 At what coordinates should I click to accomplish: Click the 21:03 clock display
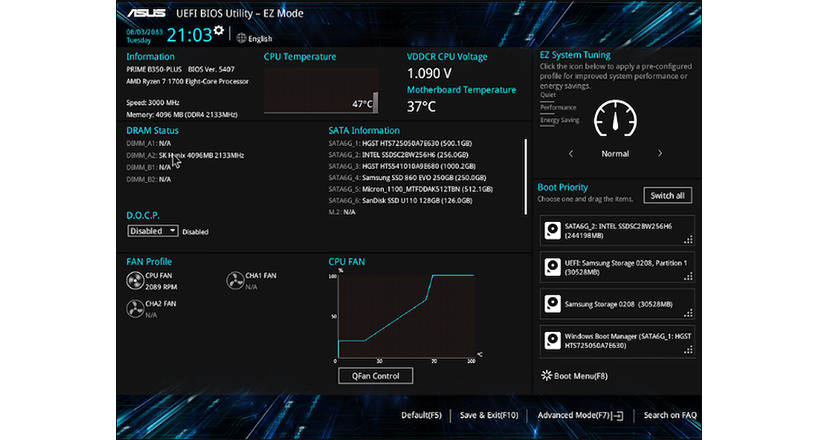click(189, 35)
